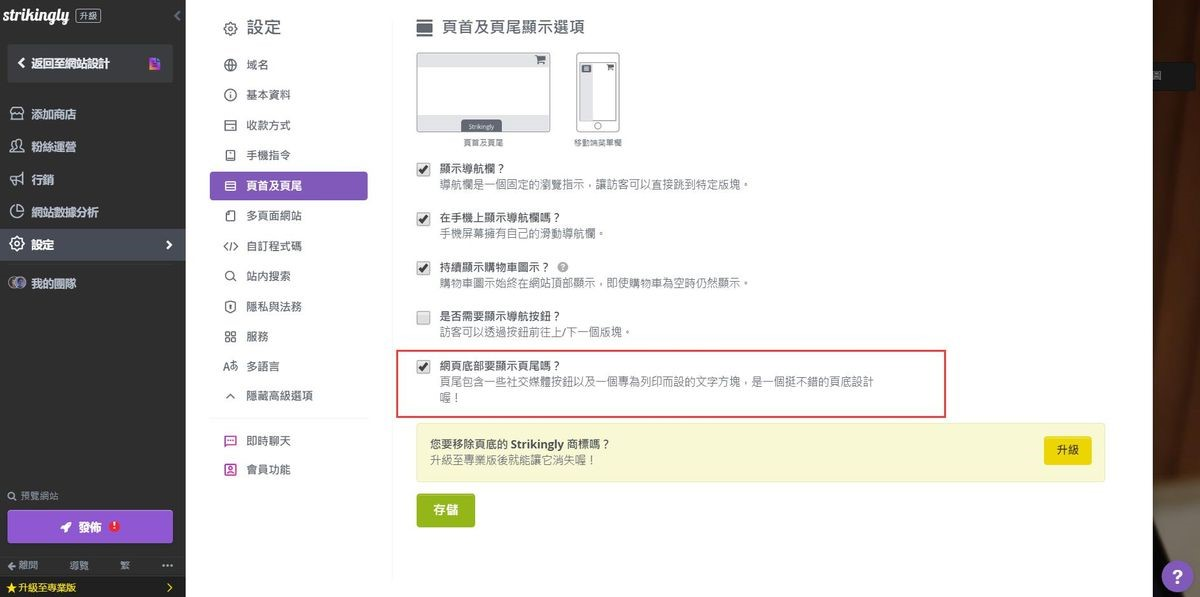Collapse the left sidebar with top chevron

pyautogui.click(x=177, y=15)
